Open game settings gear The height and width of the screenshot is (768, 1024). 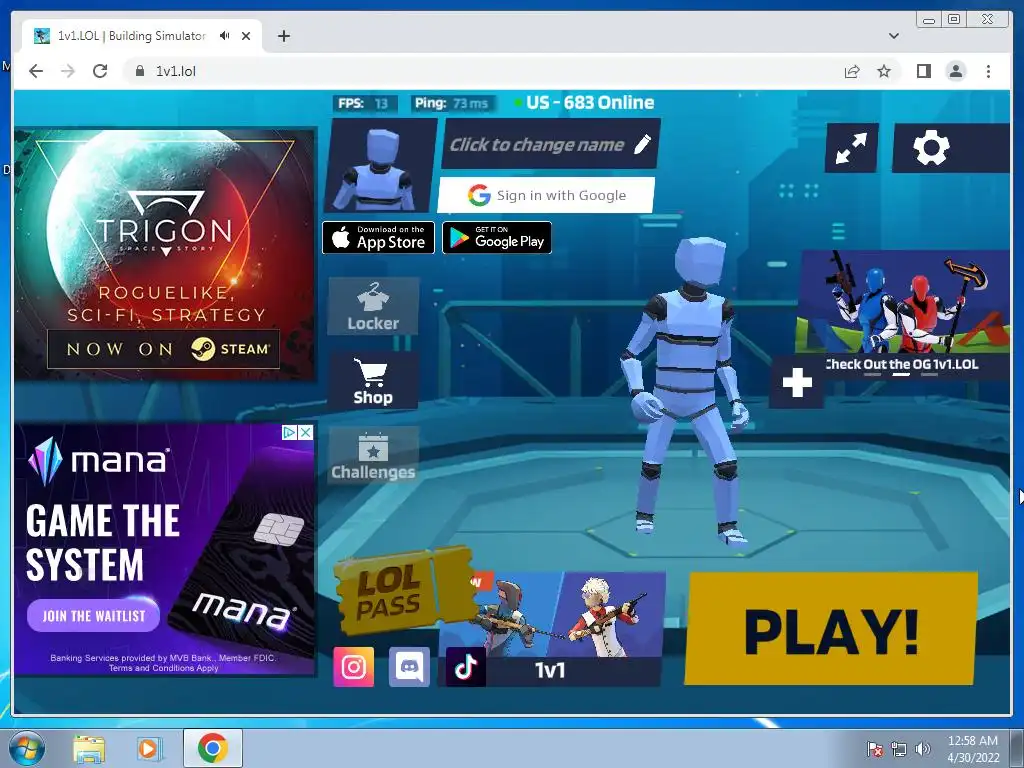[x=931, y=148]
